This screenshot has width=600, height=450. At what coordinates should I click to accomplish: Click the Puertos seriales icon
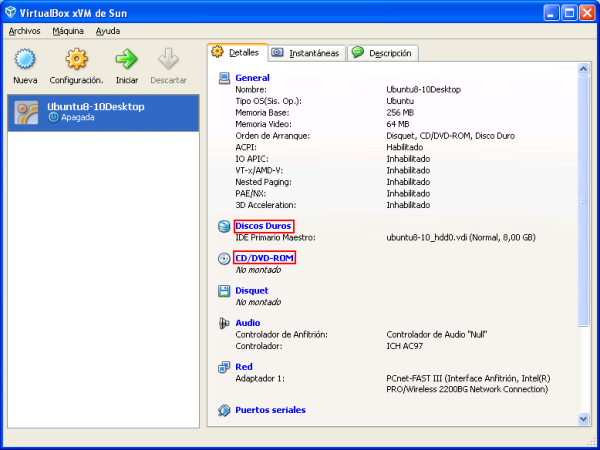click(224, 410)
